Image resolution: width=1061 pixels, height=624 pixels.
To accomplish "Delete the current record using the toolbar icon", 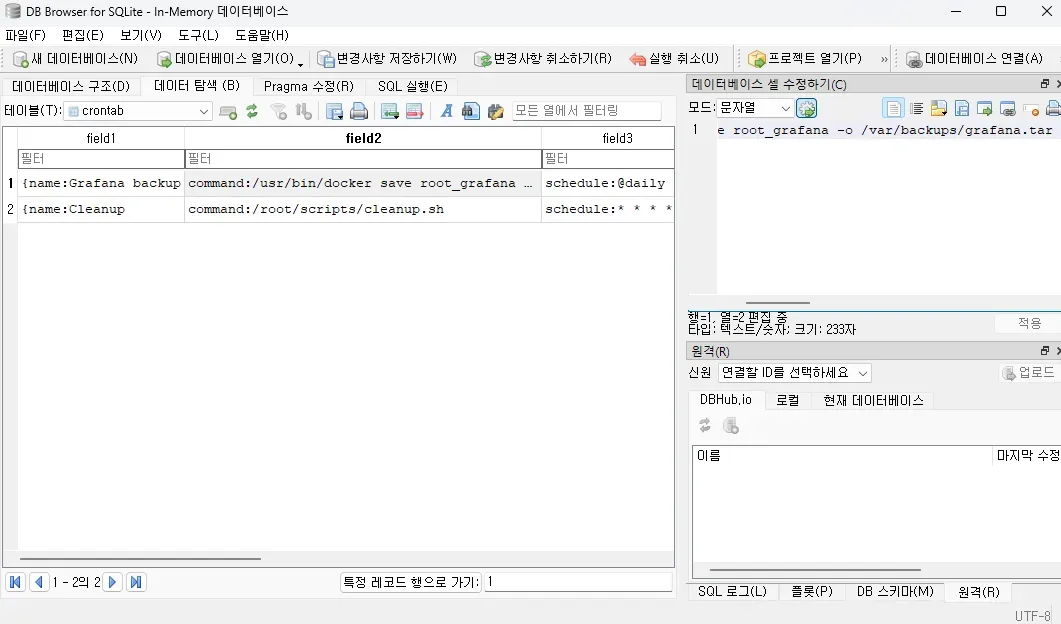I will [414, 111].
